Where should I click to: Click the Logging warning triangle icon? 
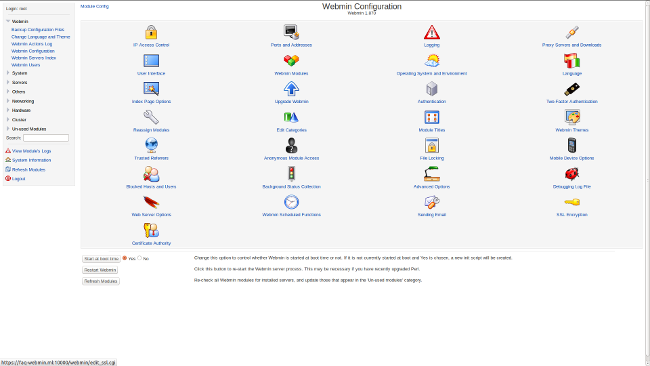tap(432, 32)
